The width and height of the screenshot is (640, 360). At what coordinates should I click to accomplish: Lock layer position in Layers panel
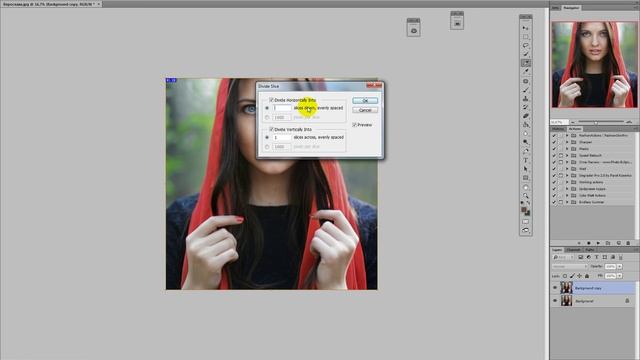click(x=579, y=276)
